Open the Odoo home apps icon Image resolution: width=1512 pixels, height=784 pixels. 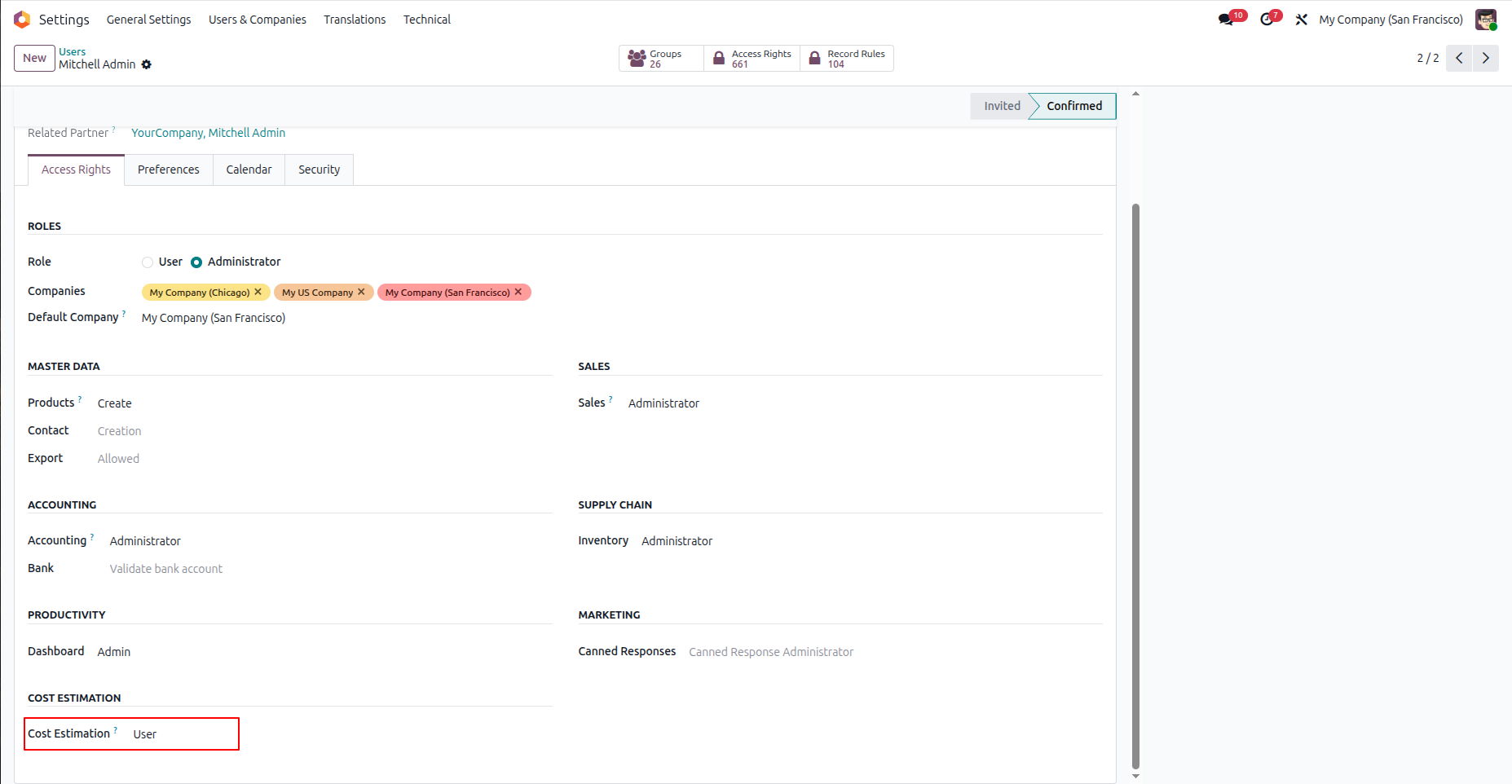coord(22,20)
